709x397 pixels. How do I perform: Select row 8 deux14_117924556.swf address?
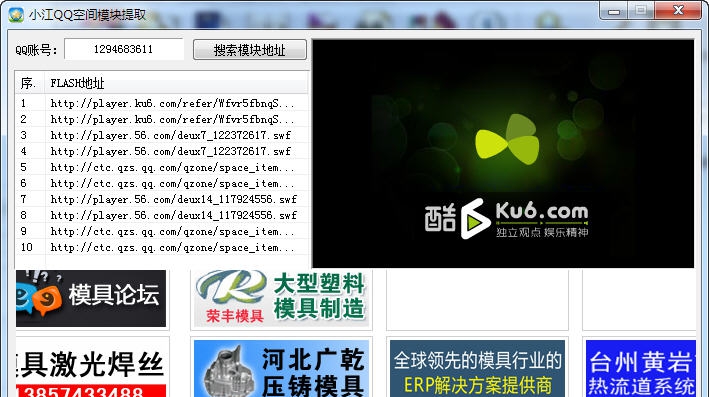pyautogui.click(x=162, y=215)
